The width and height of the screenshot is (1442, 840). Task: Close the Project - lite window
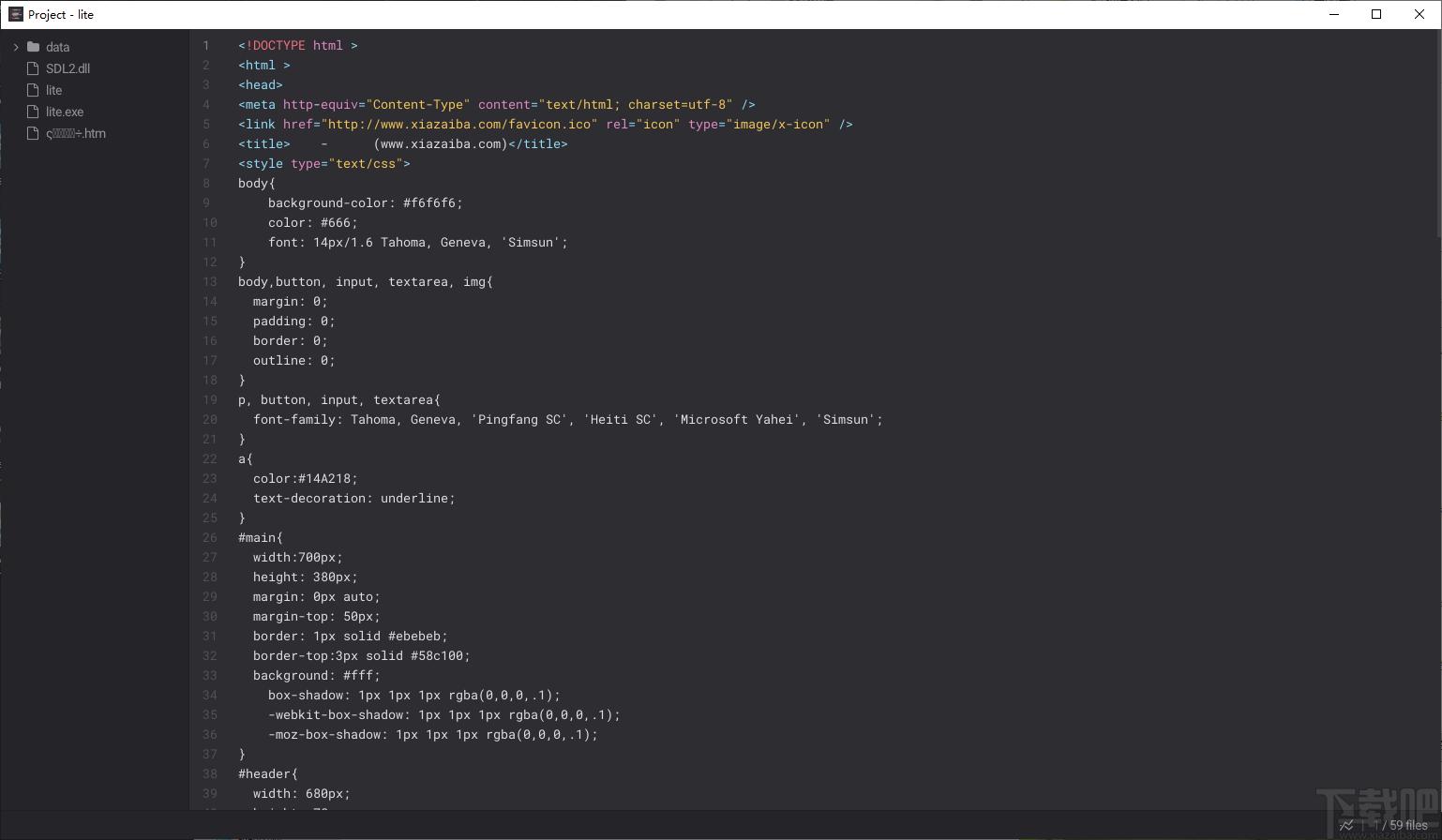pyautogui.click(x=1419, y=14)
